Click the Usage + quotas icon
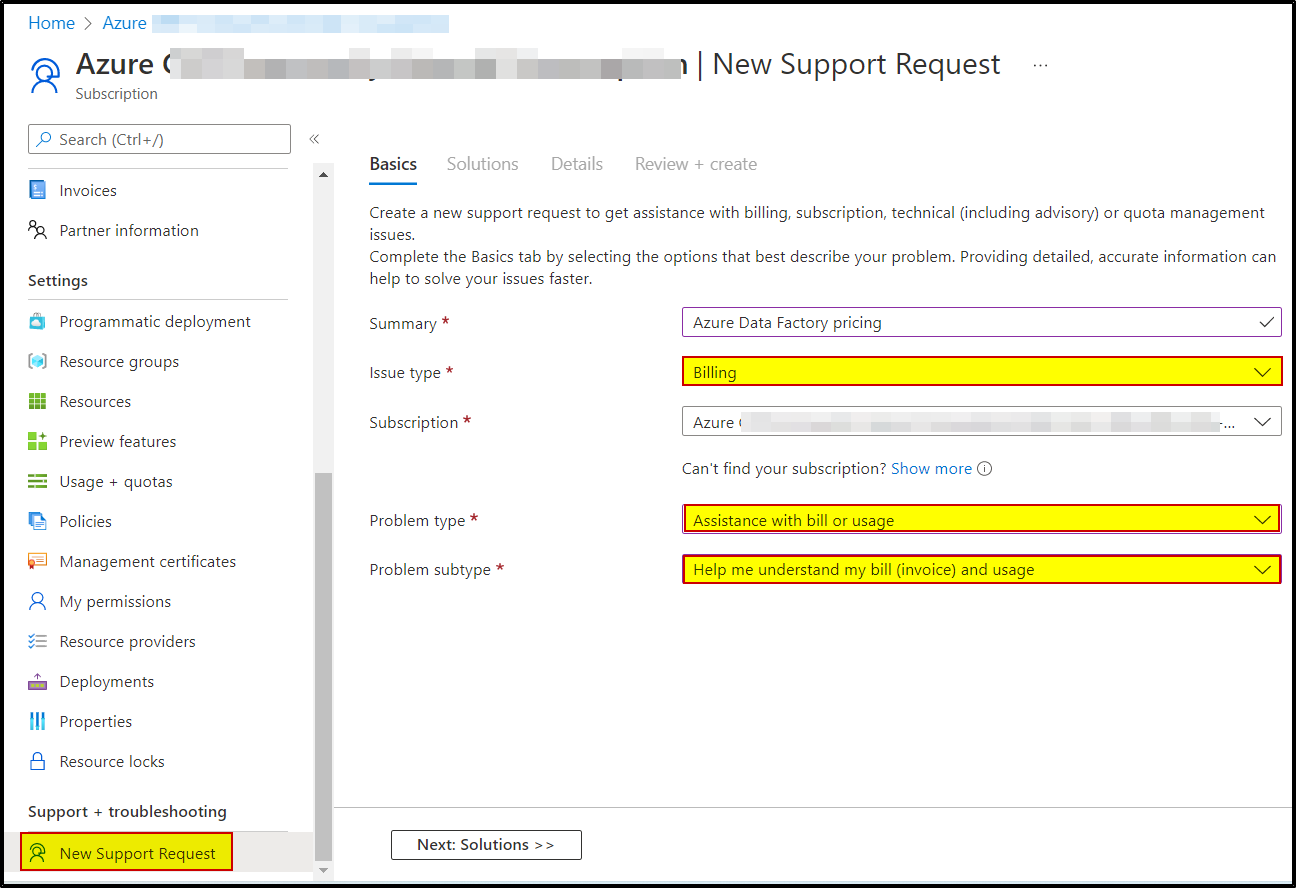The height and width of the screenshot is (888, 1296). pyautogui.click(x=38, y=481)
